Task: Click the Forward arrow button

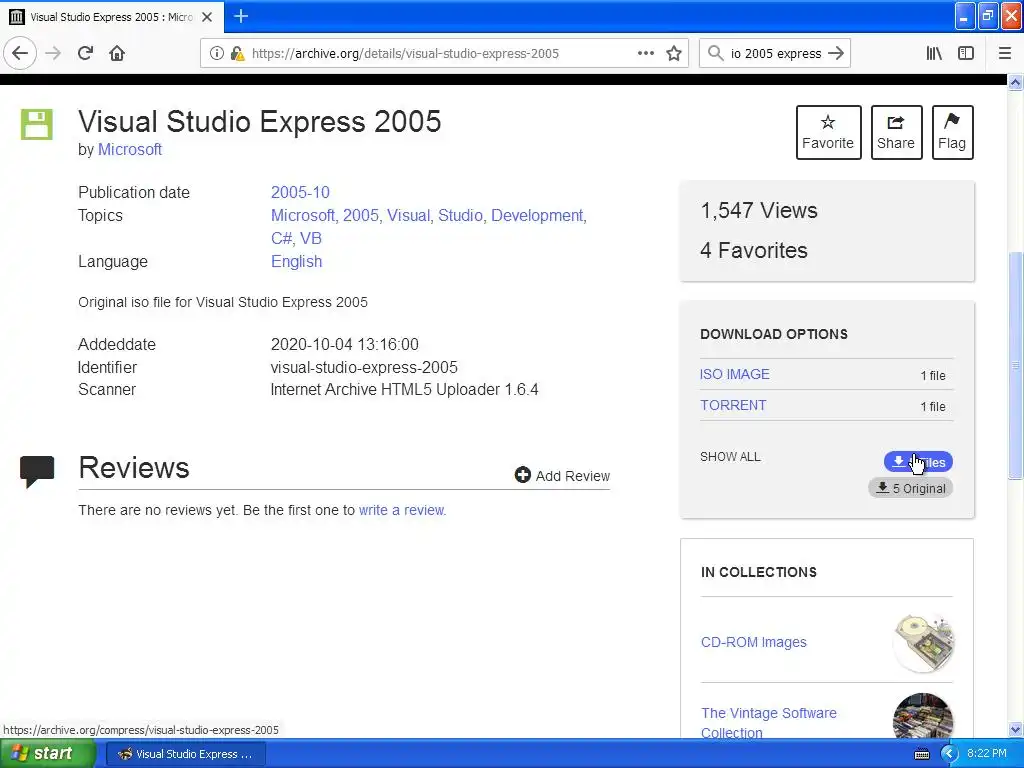Action: [x=53, y=53]
